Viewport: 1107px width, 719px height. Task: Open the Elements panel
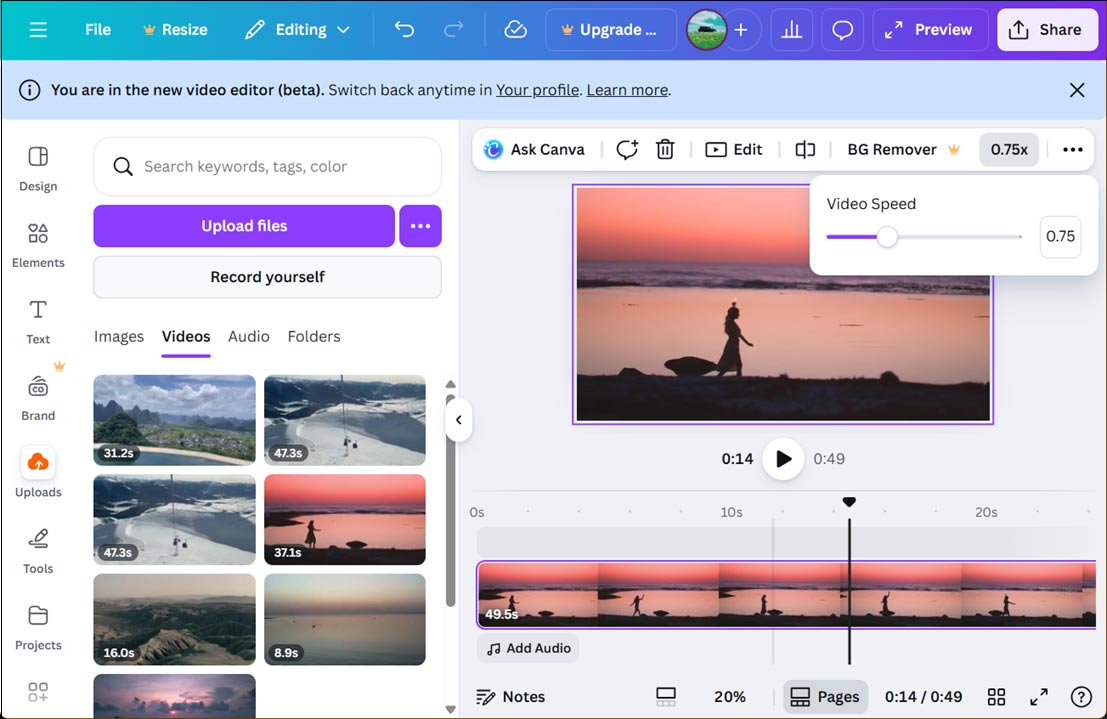pos(38,245)
